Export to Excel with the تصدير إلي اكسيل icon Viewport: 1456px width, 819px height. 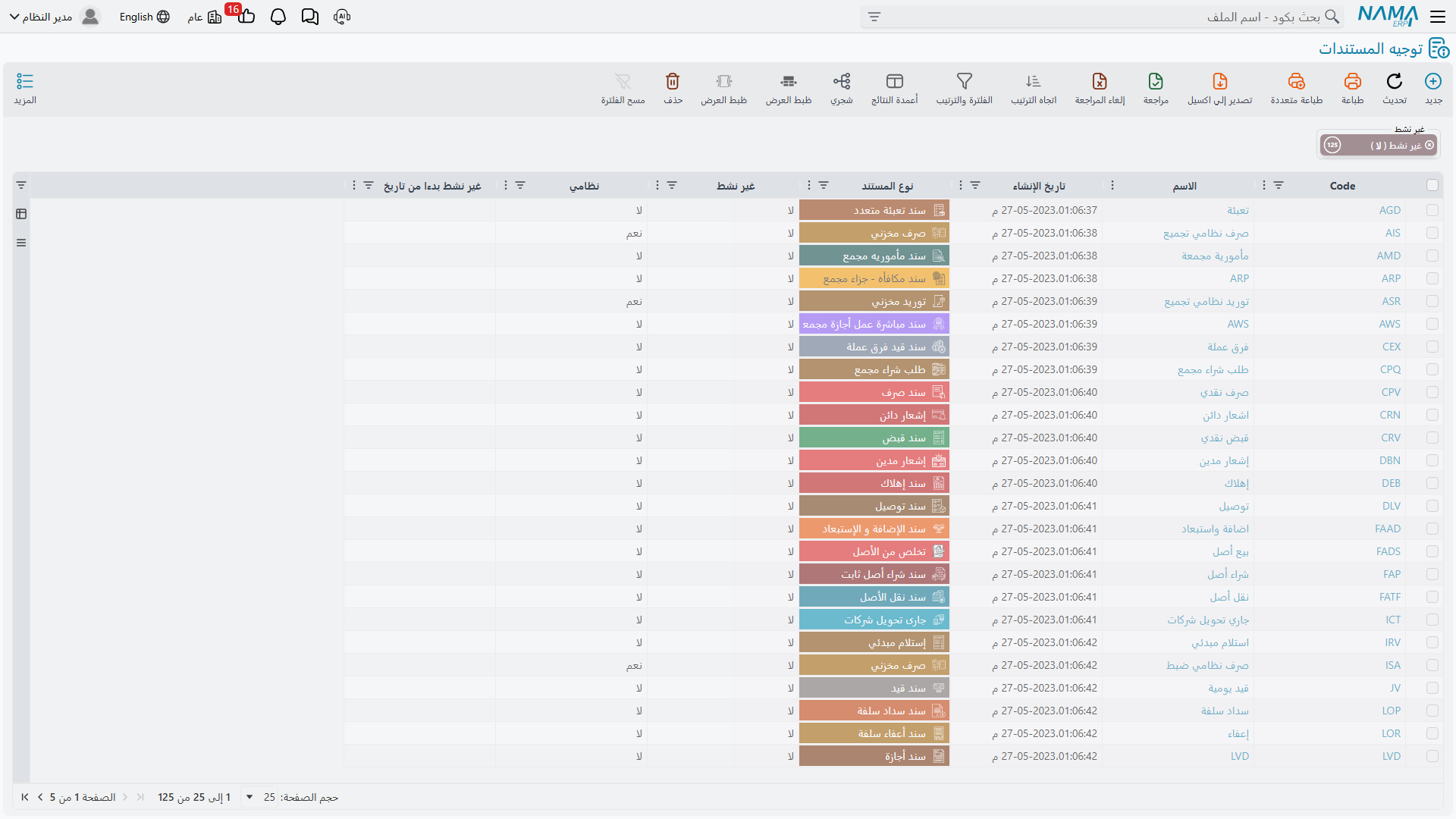[x=1219, y=82]
